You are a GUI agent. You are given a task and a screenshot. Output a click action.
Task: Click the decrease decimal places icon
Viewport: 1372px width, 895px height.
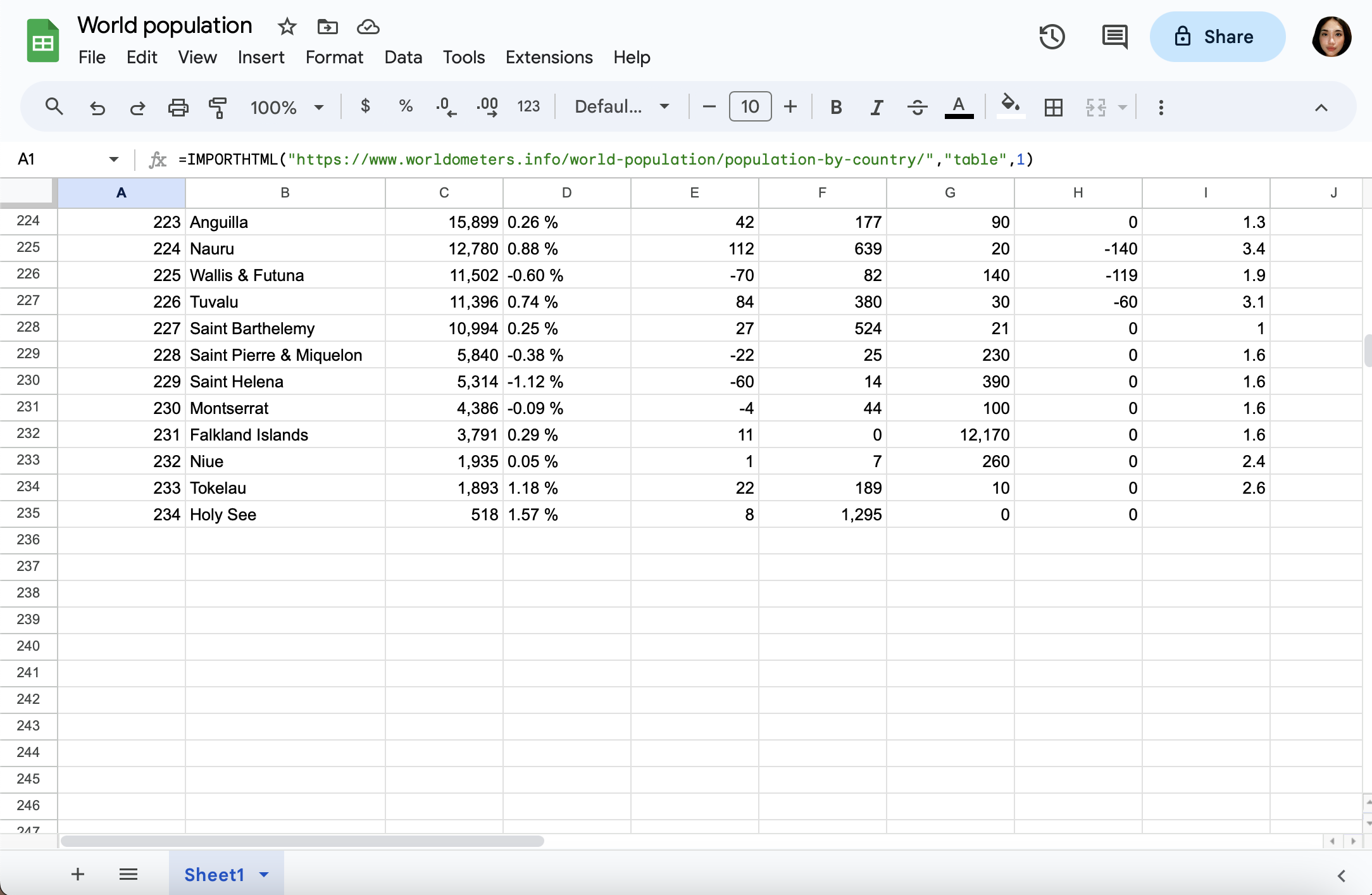click(446, 107)
